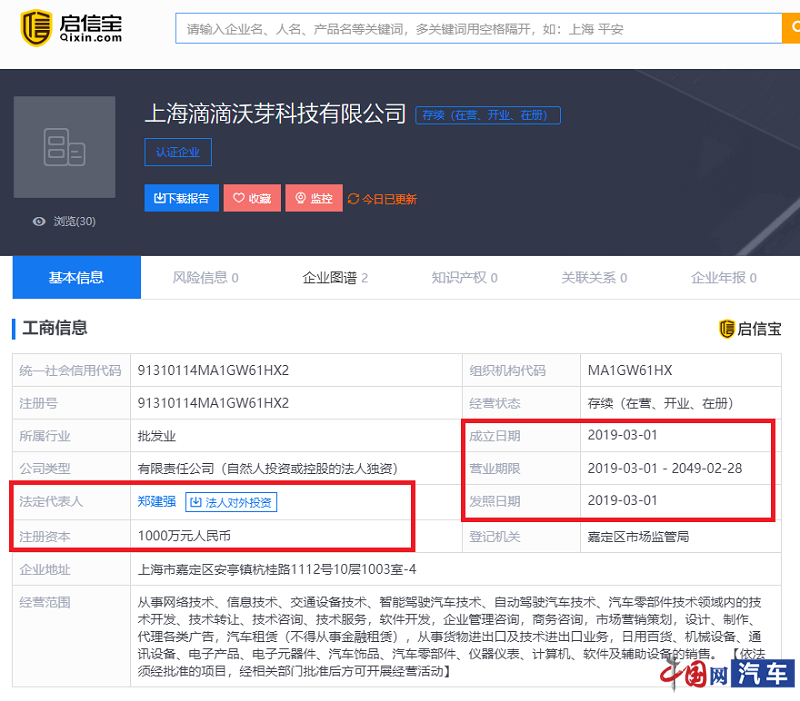The width and height of the screenshot is (800, 701).
Task: Click the Qixin.com shield logo
Action: click(36, 28)
